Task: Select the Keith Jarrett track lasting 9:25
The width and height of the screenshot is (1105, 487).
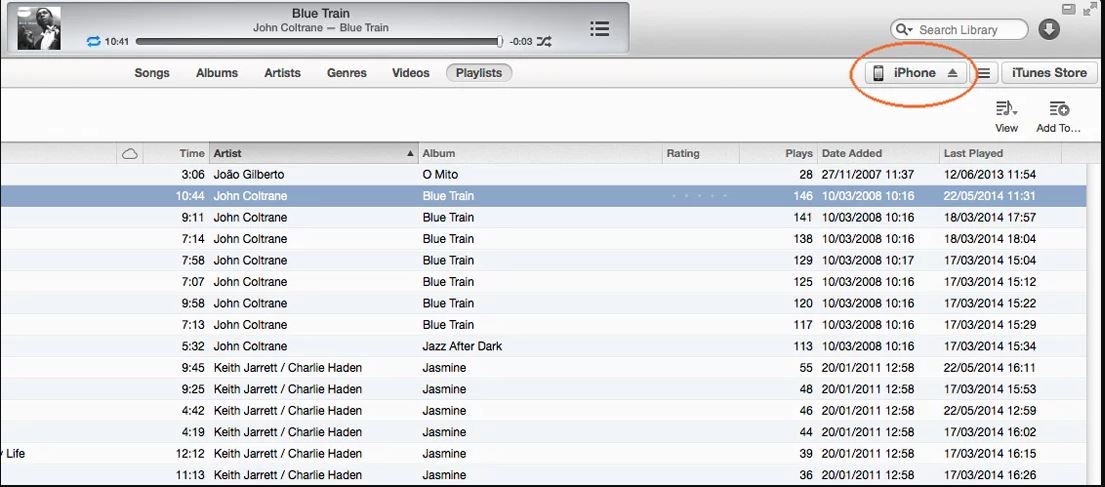Action: pos(543,389)
